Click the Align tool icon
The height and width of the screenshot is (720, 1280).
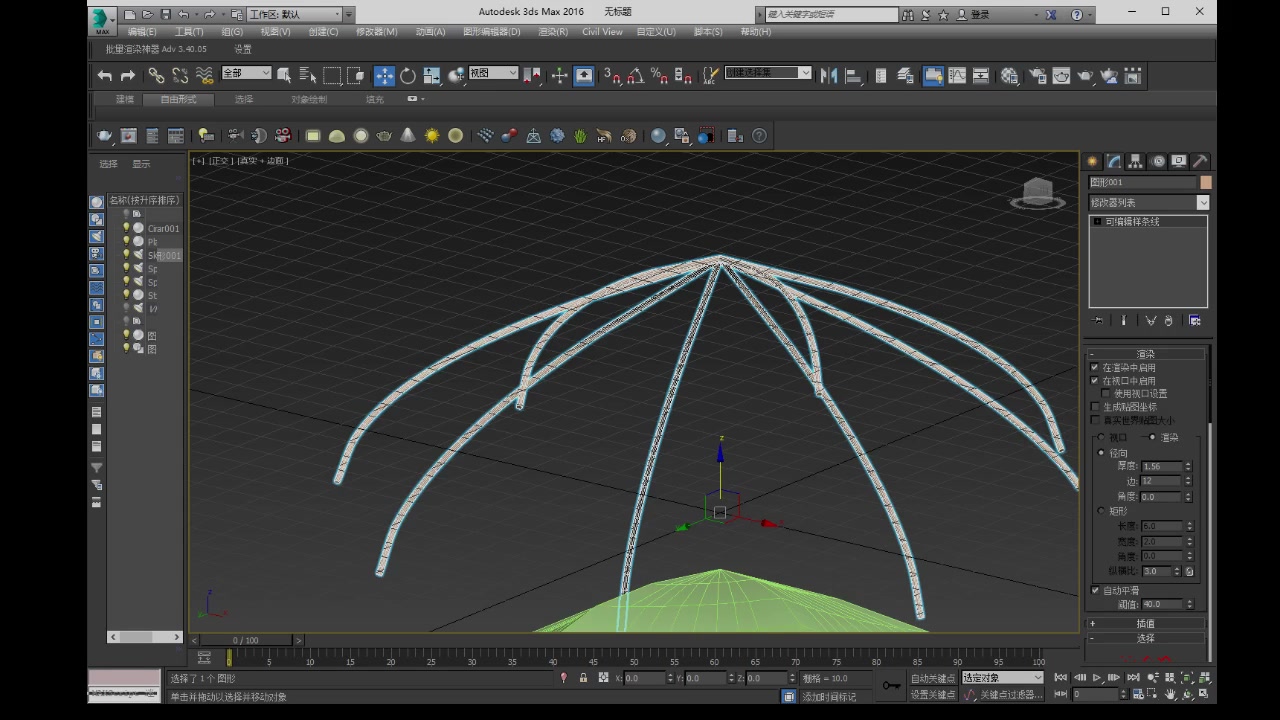point(853,76)
